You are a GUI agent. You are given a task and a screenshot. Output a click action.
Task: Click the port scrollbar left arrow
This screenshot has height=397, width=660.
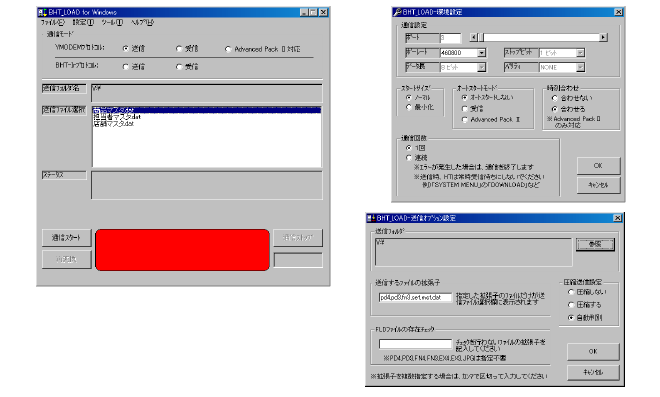coord(474,37)
